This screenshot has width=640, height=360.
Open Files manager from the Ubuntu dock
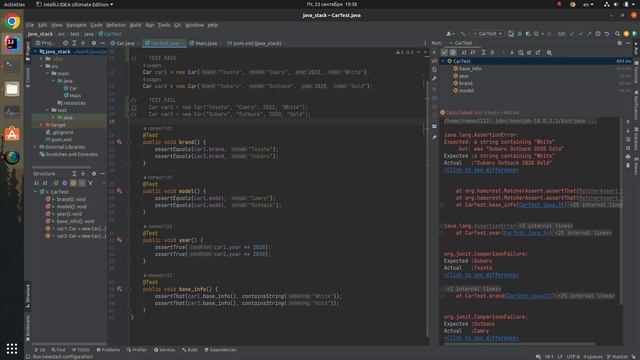pyautogui.click(x=12, y=89)
